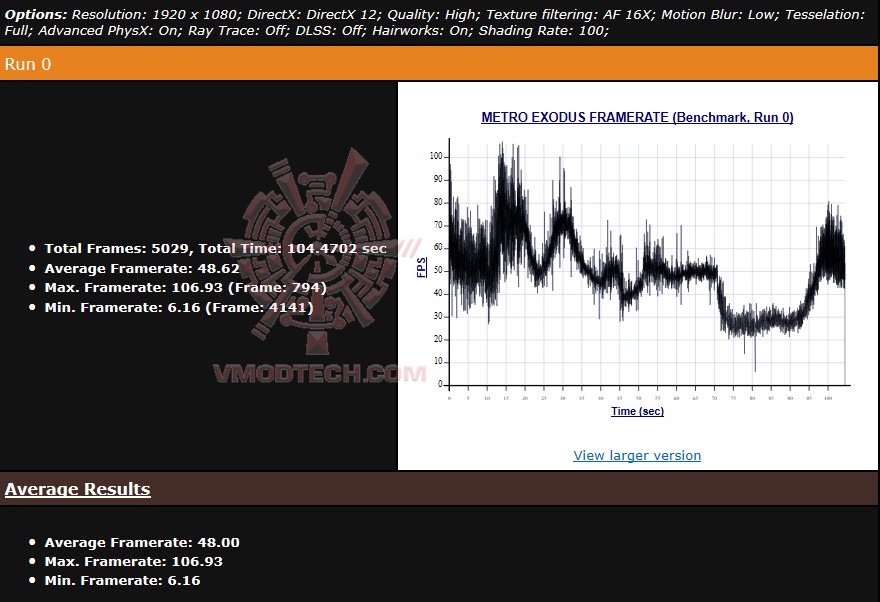Open the View larger version link
The height and width of the screenshot is (602, 880).
coord(637,455)
